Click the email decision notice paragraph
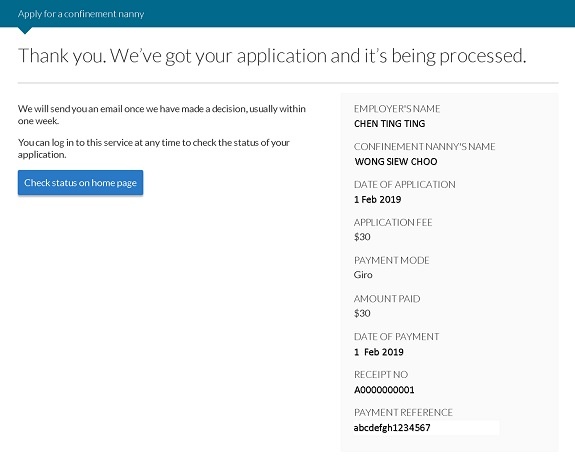 click(x=162, y=115)
